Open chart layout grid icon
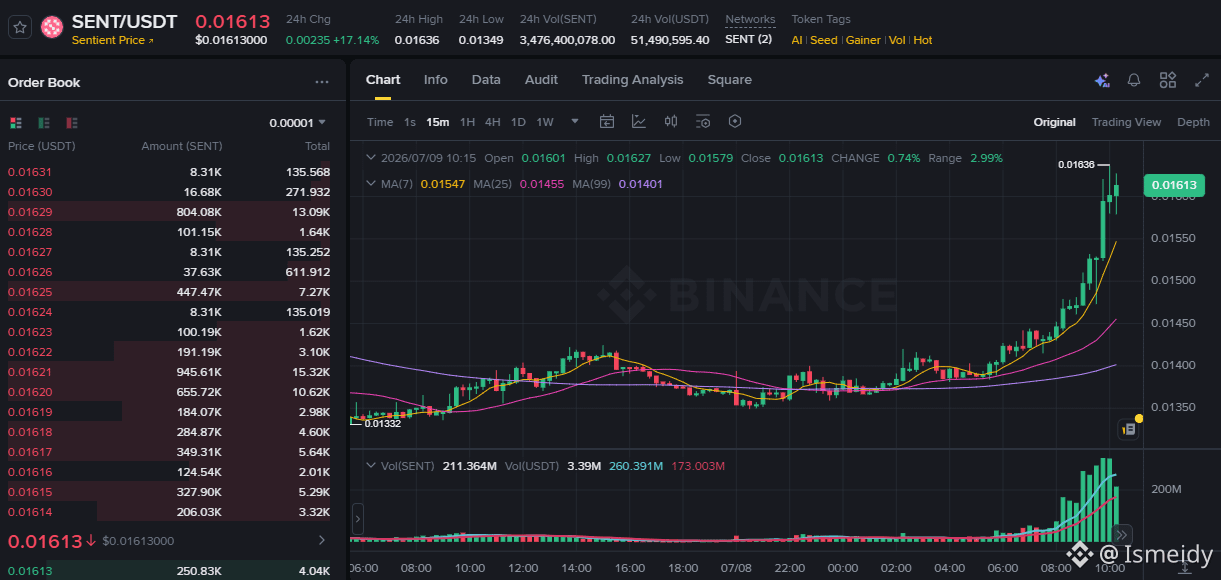Viewport: 1221px width, 580px height. (x=1167, y=80)
